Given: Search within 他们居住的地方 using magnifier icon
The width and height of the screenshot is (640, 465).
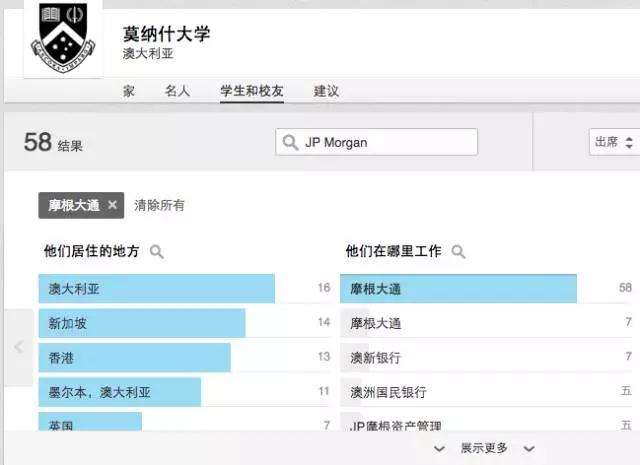Looking at the screenshot, I should (x=157, y=252).
